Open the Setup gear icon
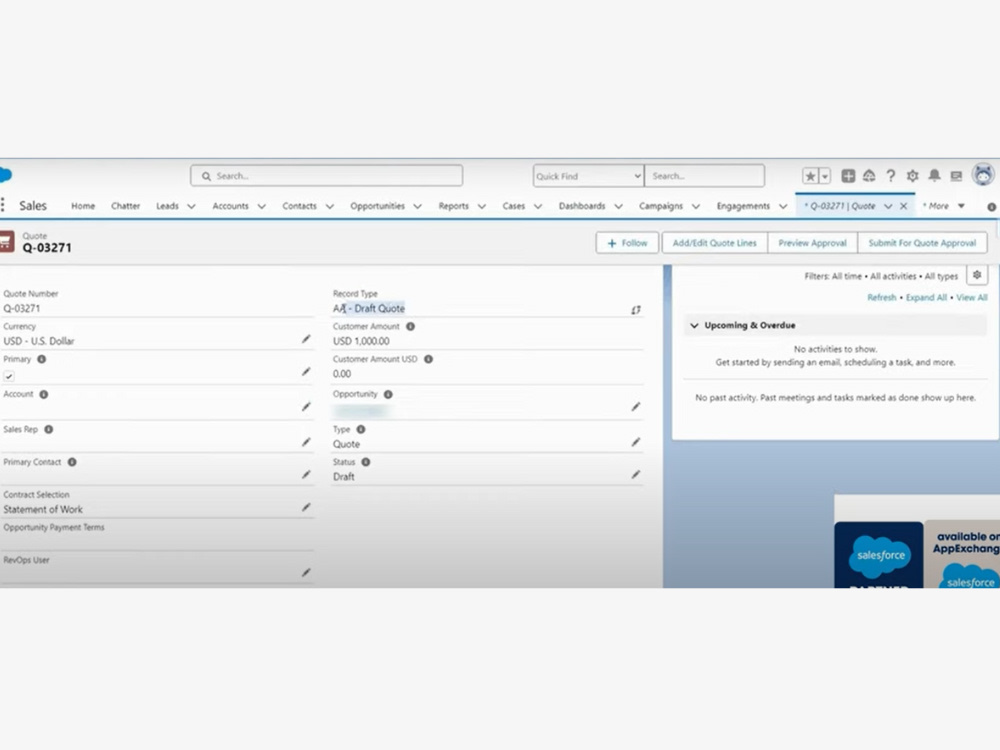 tap(912, 176)
